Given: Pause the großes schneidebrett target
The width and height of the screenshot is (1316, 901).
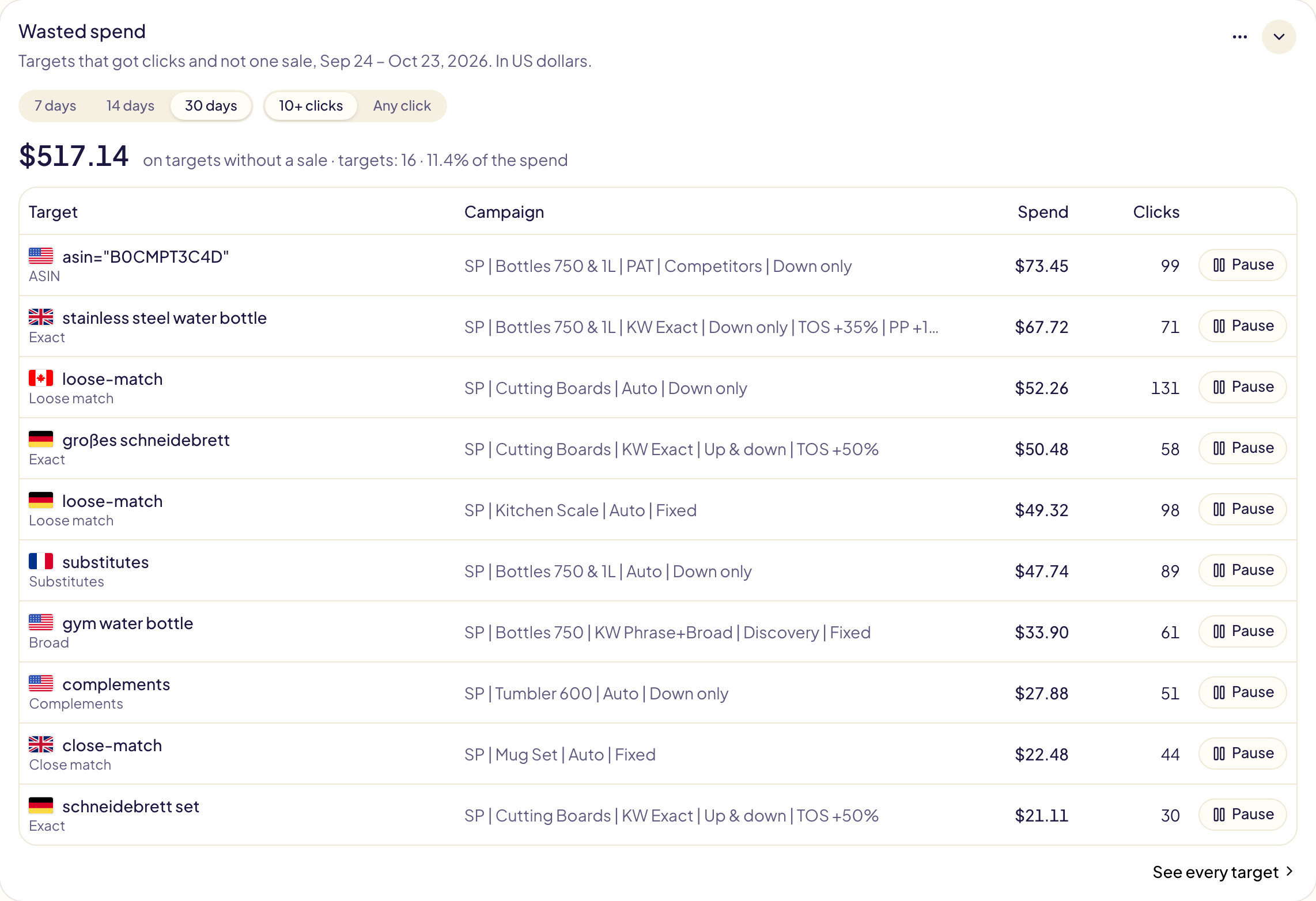Looking at the screenshot, I should (1243, 448).
